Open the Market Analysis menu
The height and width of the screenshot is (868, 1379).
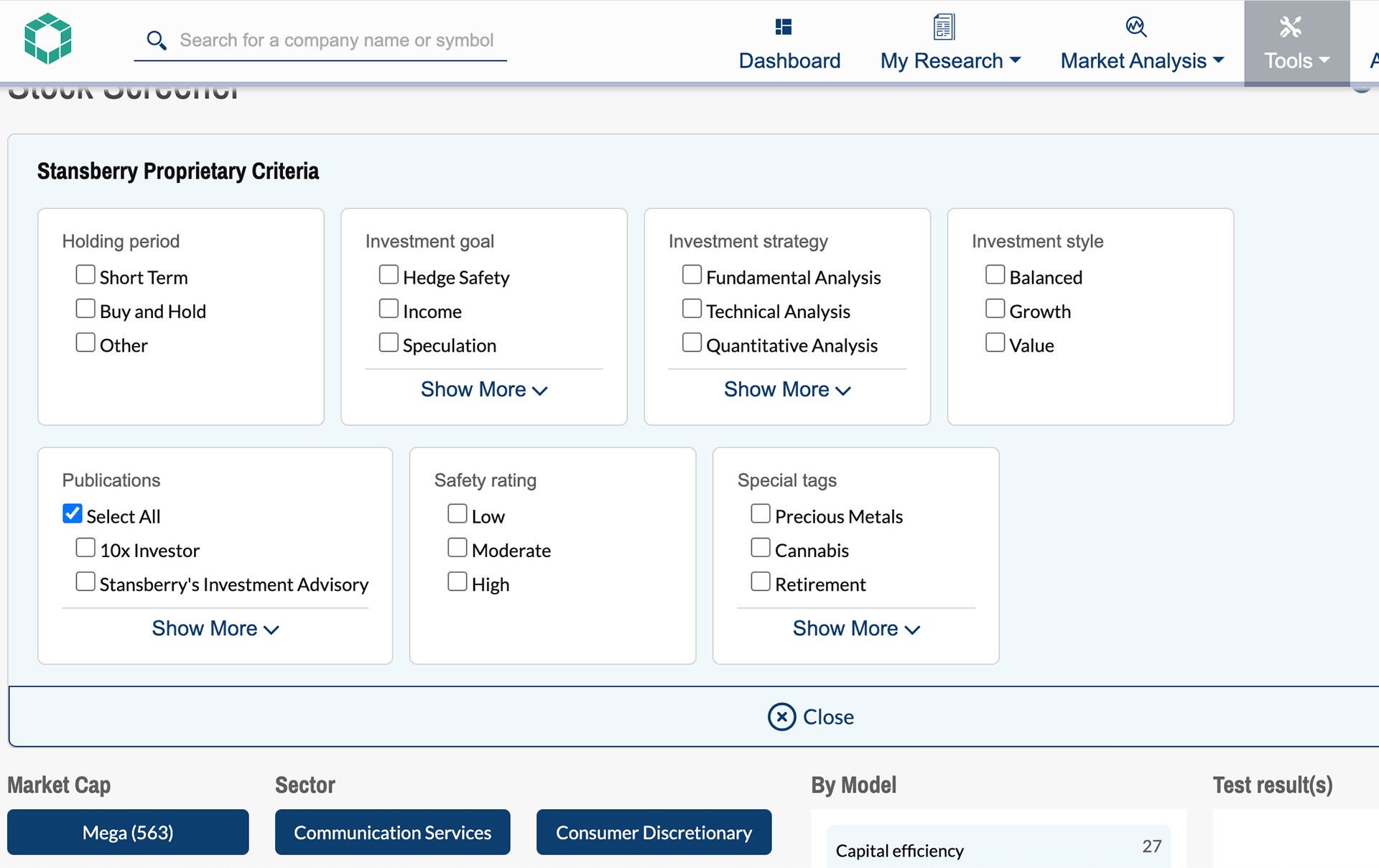[1142, 45]
